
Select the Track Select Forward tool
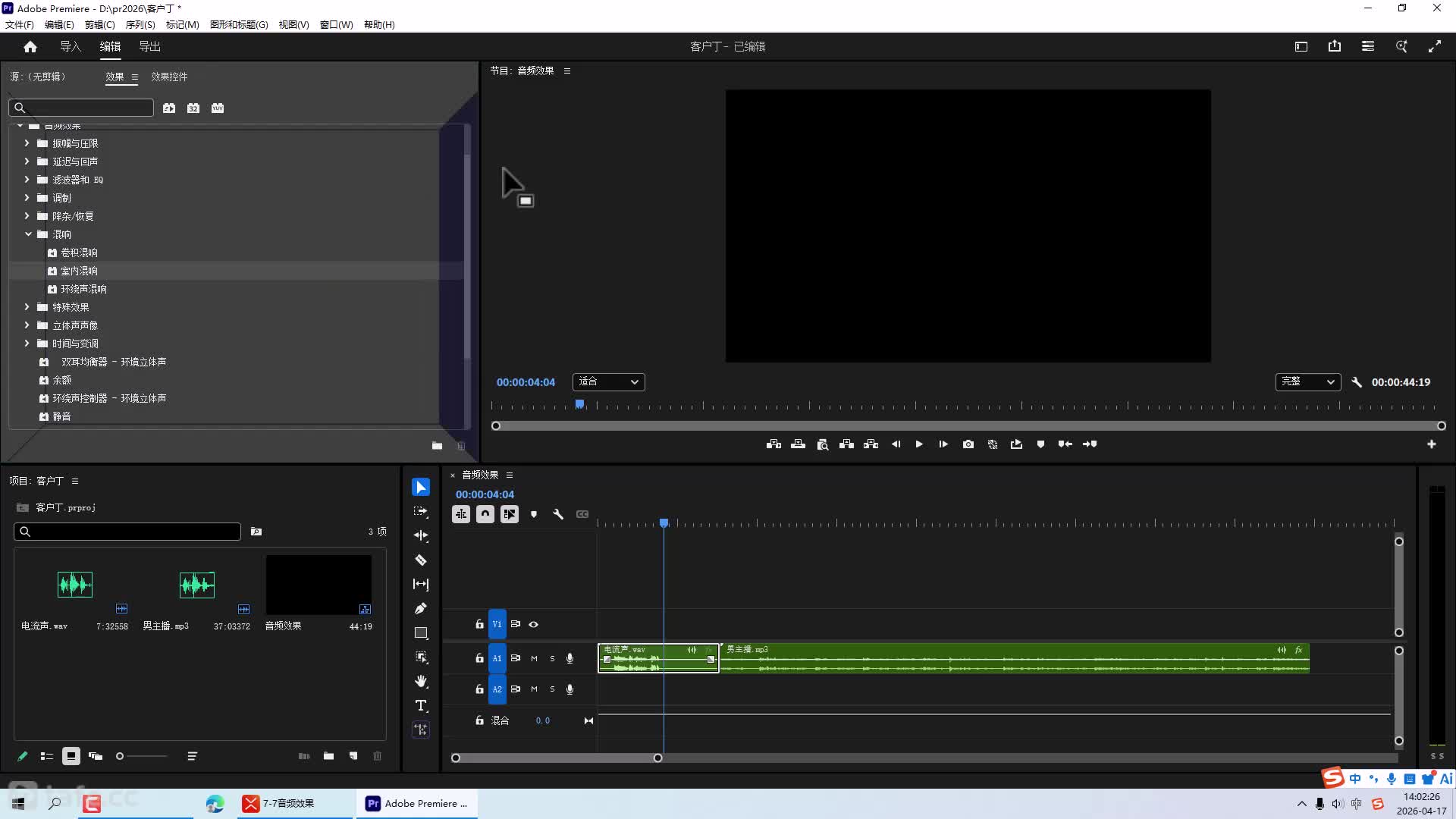(x=421, y=511)
